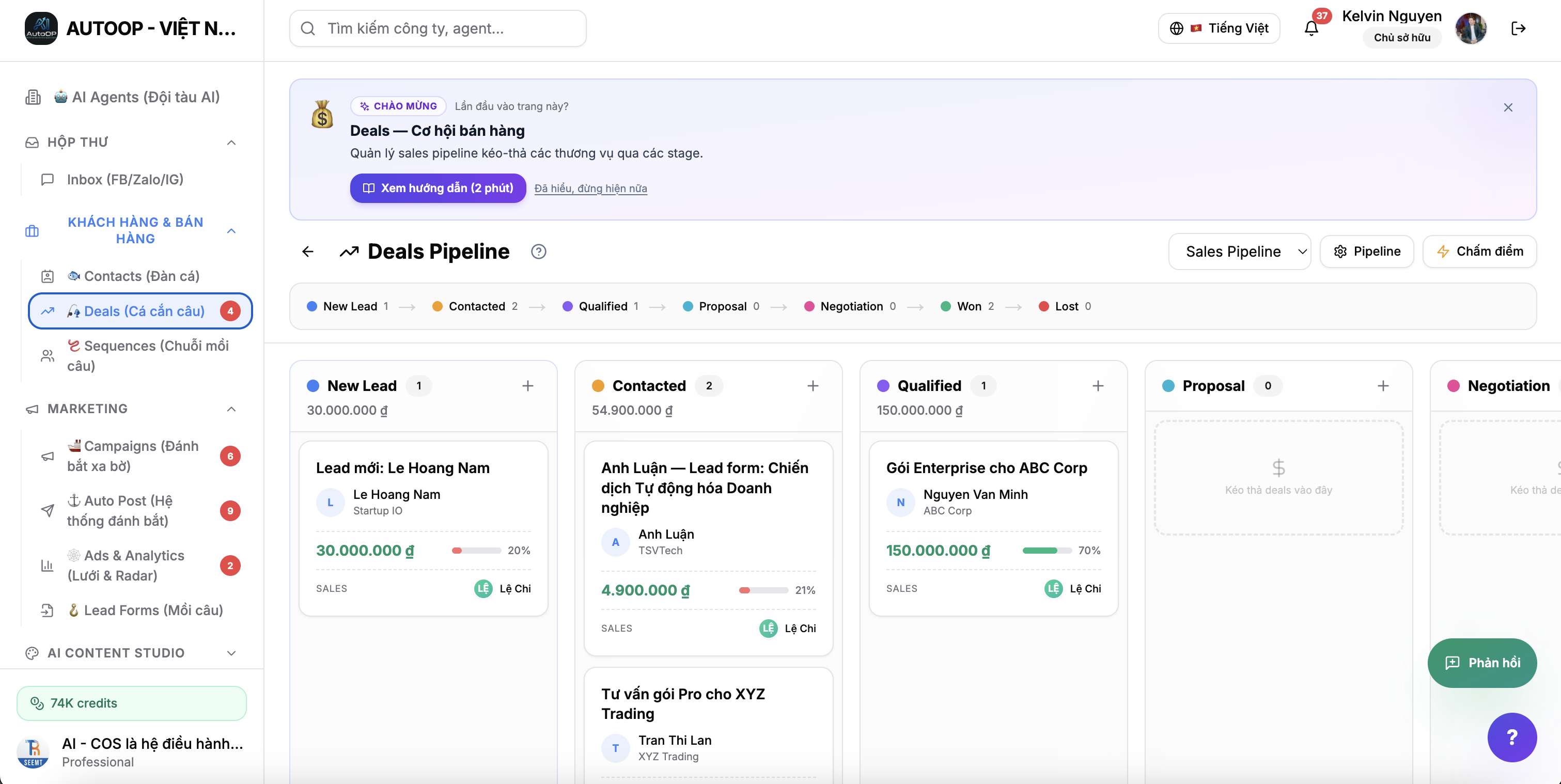Open the notifications bell icon

click(x=1310, y=28)
